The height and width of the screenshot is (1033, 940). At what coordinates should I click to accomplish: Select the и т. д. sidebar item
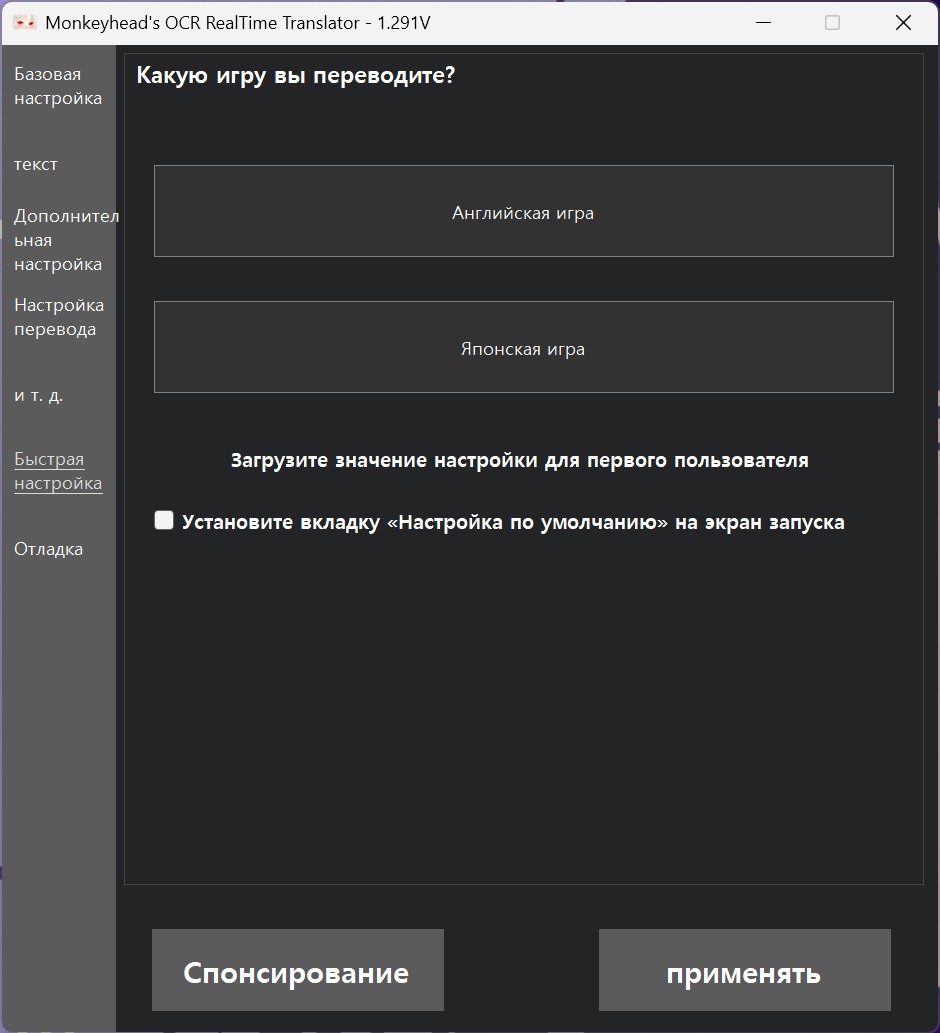tap(38, 395)
